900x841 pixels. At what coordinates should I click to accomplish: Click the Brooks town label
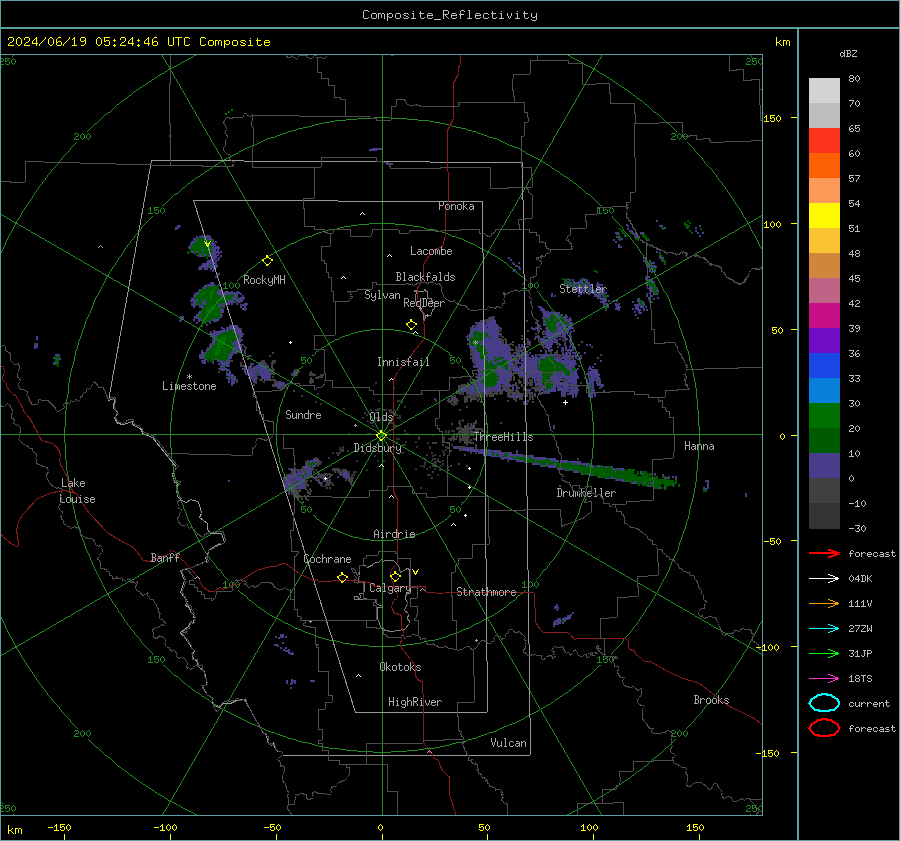coord(711,700)
